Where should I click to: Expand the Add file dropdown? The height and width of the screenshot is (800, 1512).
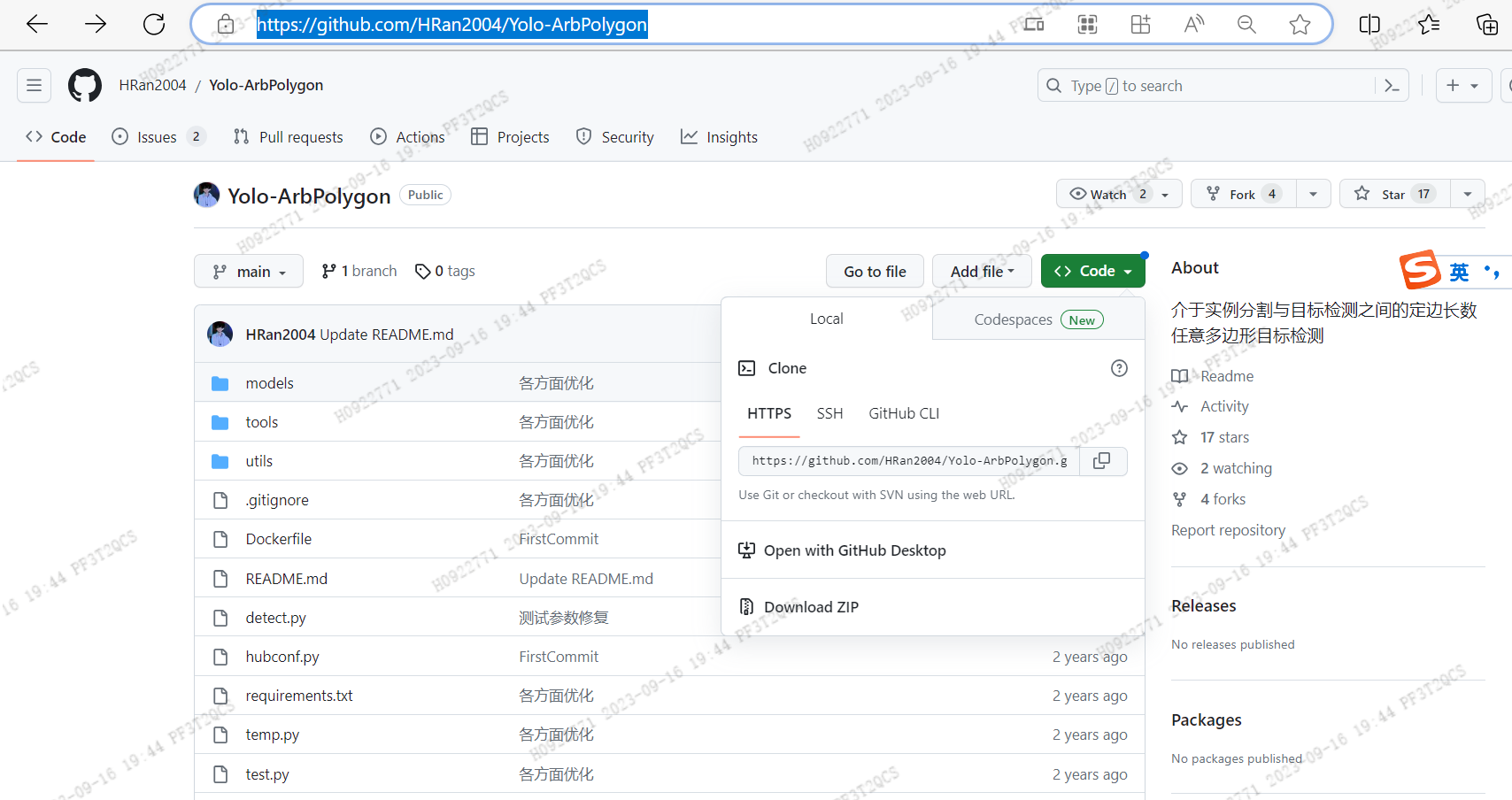coord(982,271)
